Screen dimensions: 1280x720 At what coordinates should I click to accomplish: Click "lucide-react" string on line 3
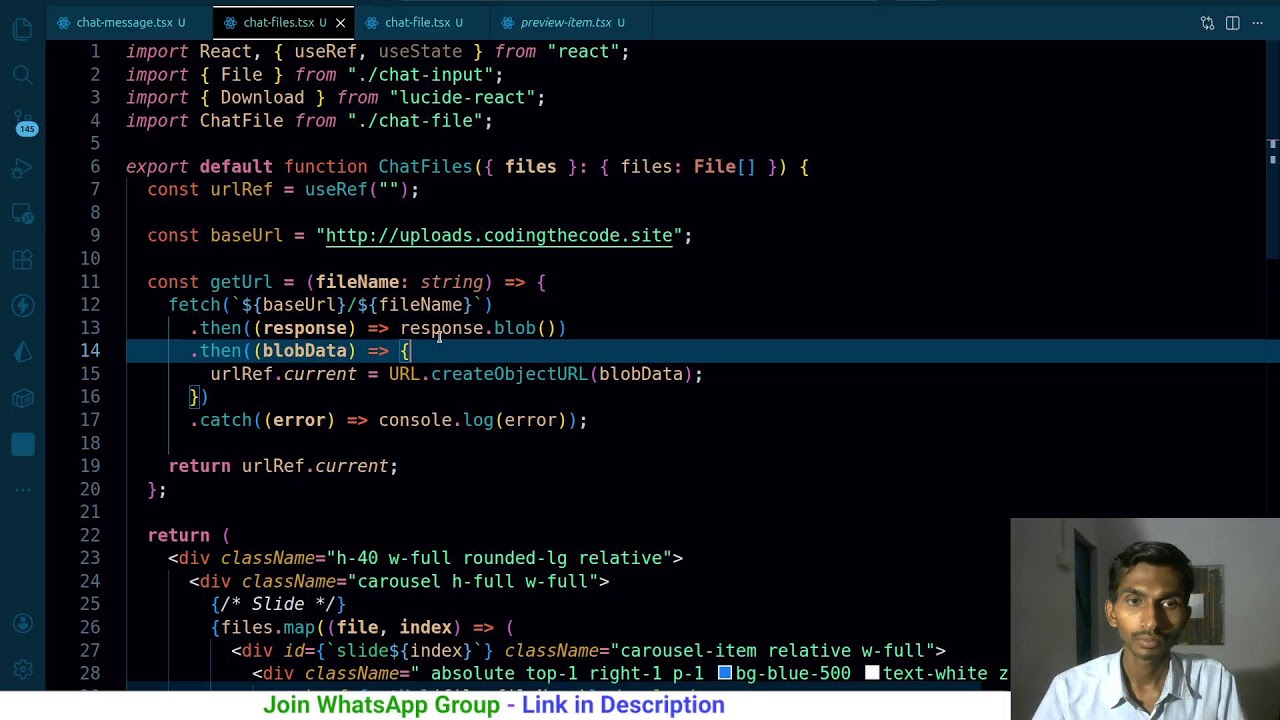[x=467, y=98]
